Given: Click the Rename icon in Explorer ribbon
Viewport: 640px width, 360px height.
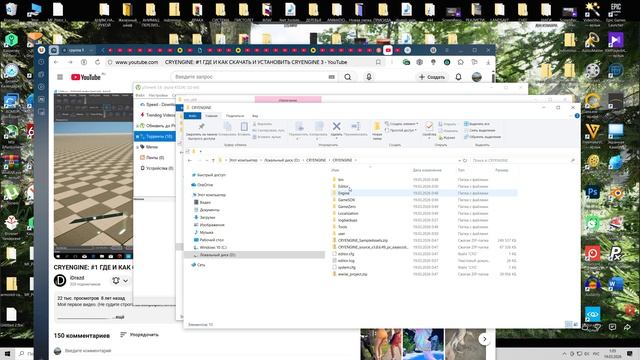Looking at the screenshot, I should point(356,127).
